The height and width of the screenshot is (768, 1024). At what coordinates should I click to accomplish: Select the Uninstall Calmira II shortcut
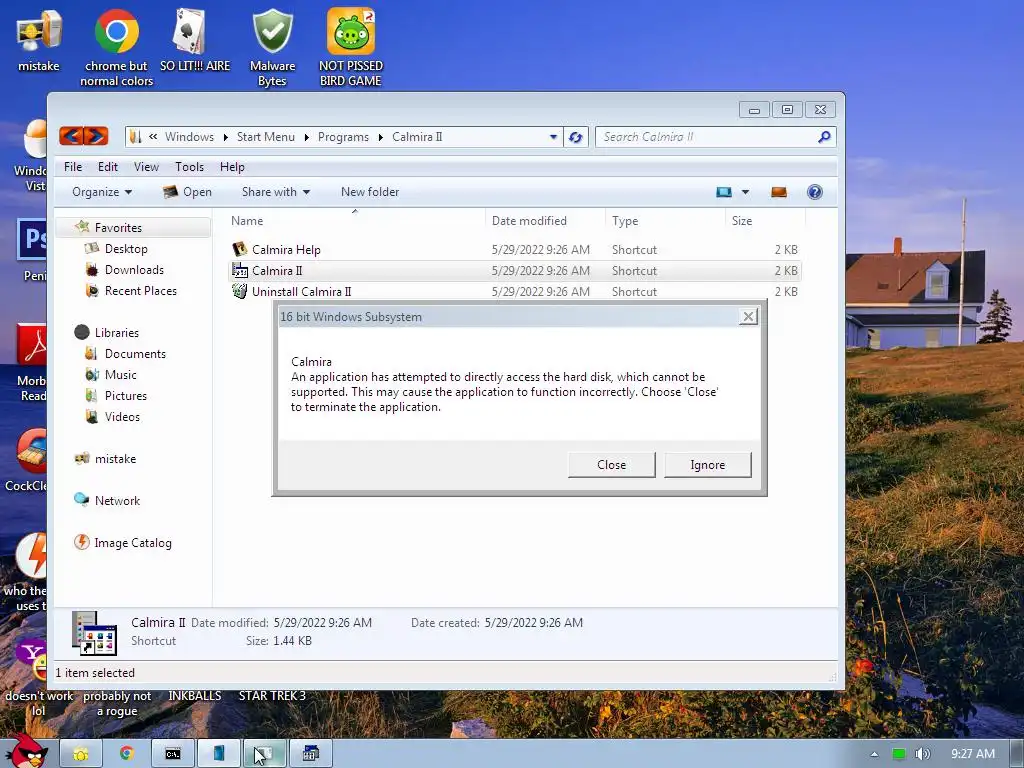301,291
